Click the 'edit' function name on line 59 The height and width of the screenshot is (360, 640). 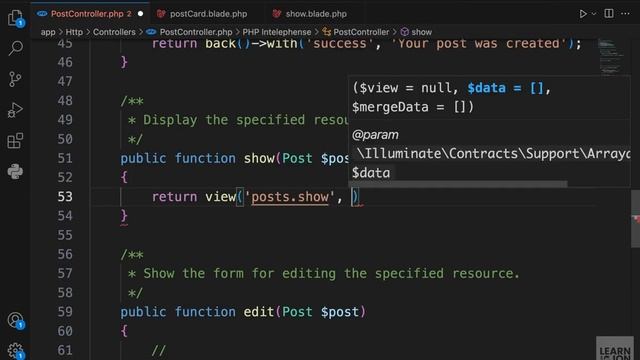coord(259,312)
